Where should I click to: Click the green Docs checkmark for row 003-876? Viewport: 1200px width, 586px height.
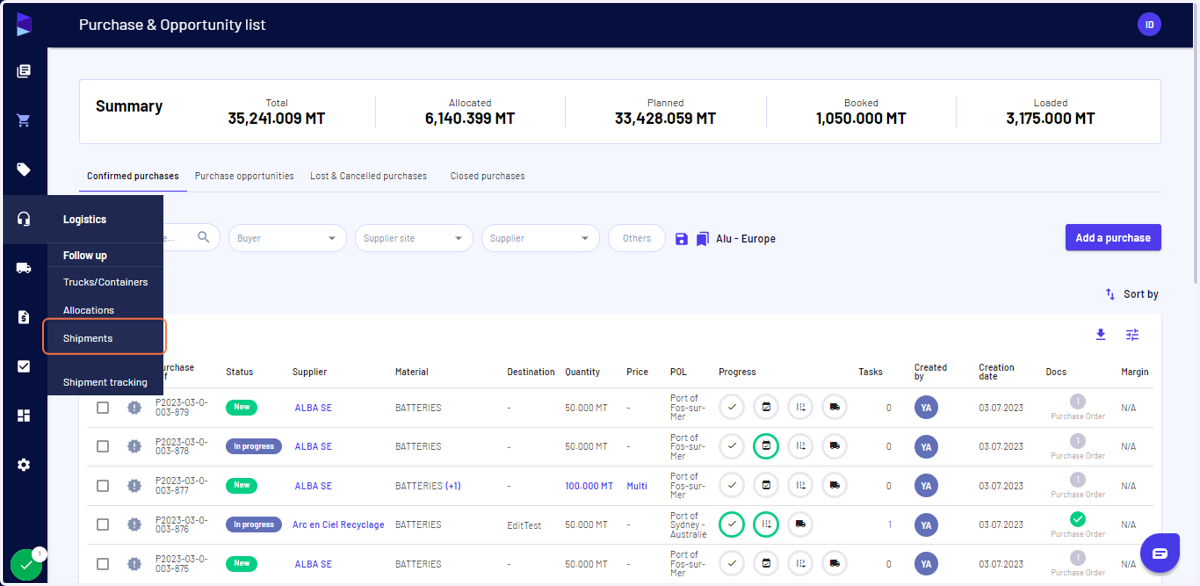(1077, 519)
